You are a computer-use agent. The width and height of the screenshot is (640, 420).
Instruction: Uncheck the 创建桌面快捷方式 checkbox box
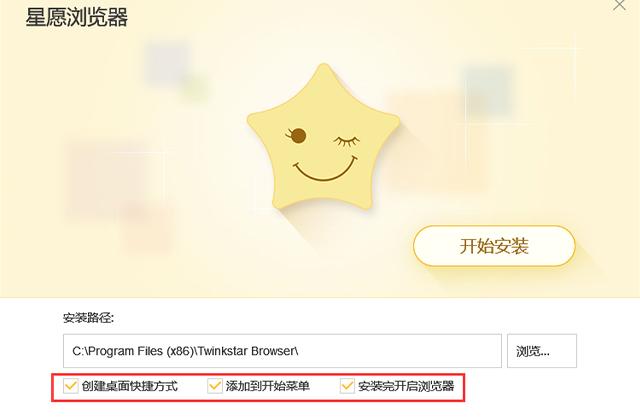point(70,386)
